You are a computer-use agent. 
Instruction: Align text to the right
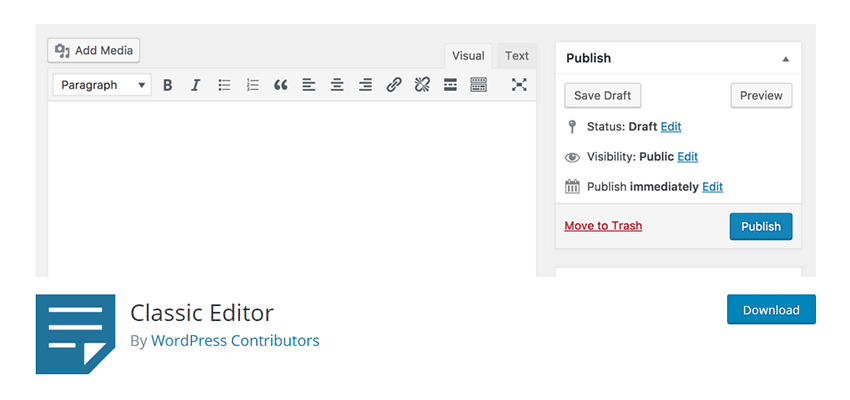click(366, 85)
